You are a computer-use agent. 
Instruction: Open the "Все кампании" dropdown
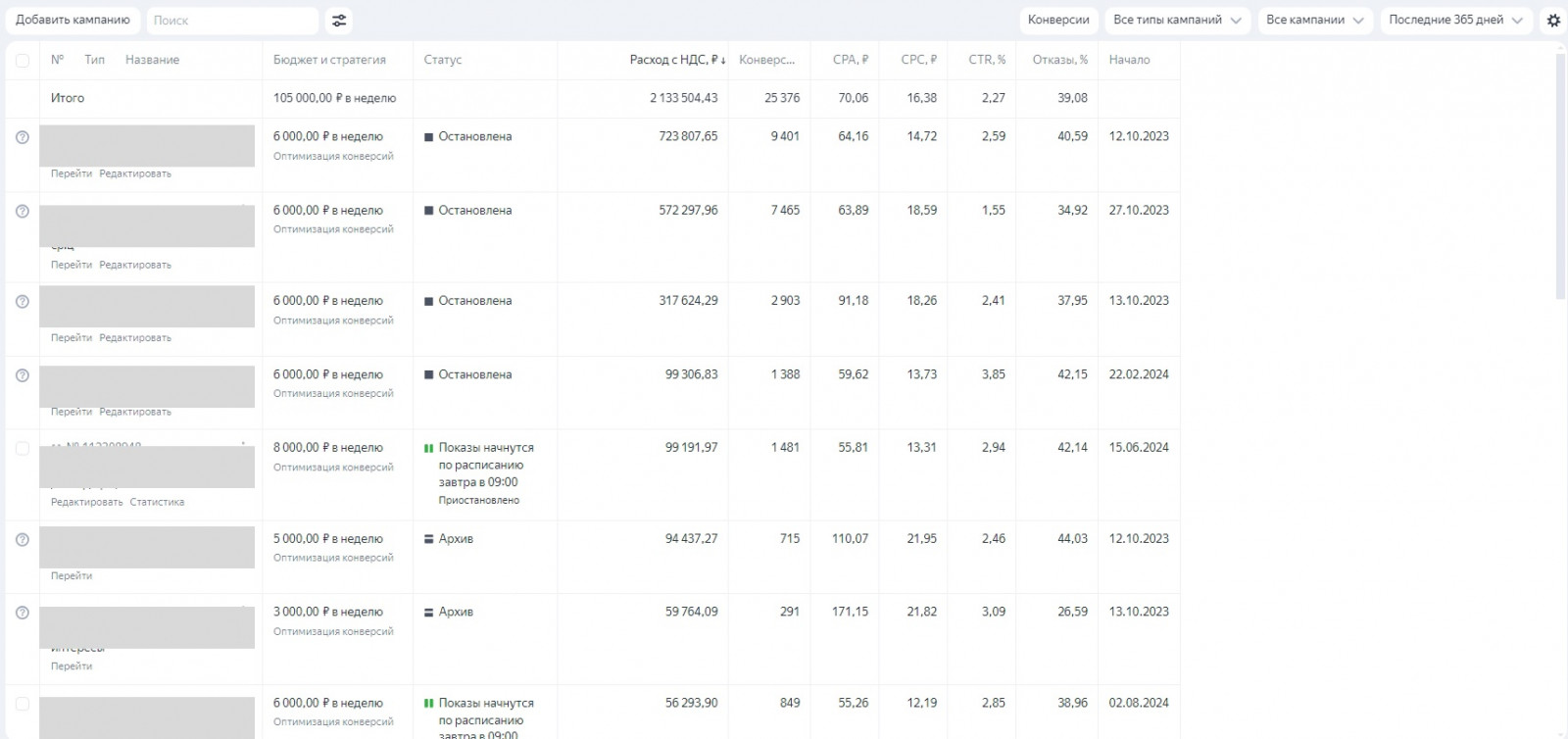pos(1314,21)
